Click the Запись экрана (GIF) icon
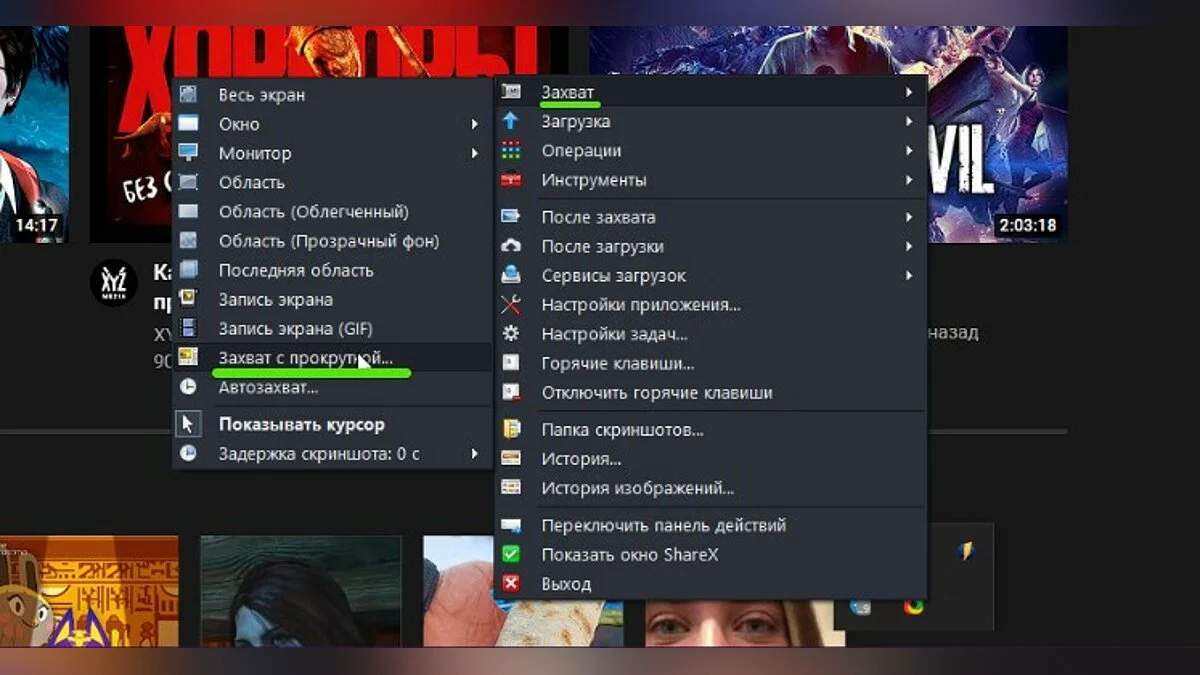This screenshot has width=1200, height=675. click(x=188, y=328)
